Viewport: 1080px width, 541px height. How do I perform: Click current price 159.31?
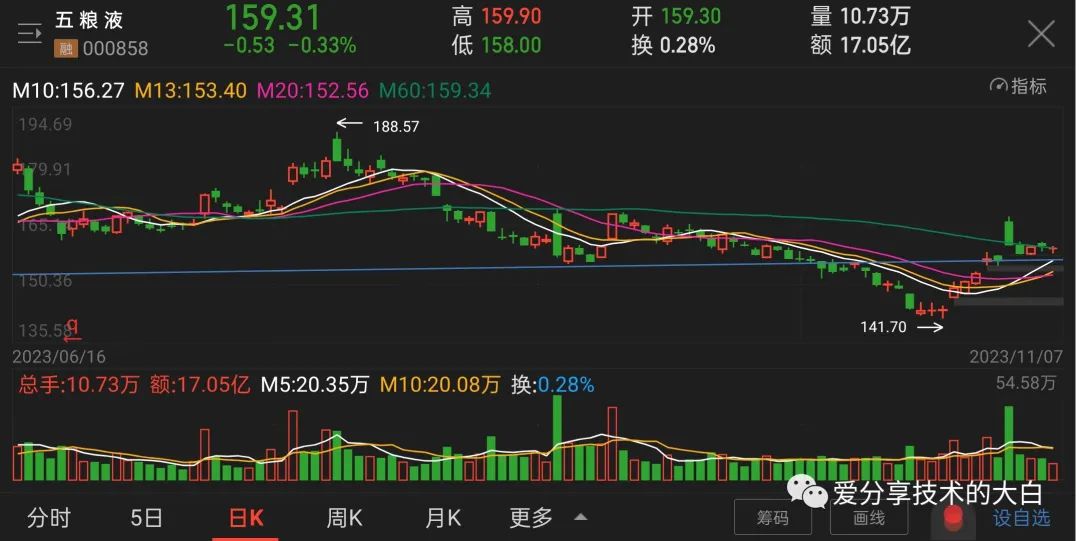(273, 17)
